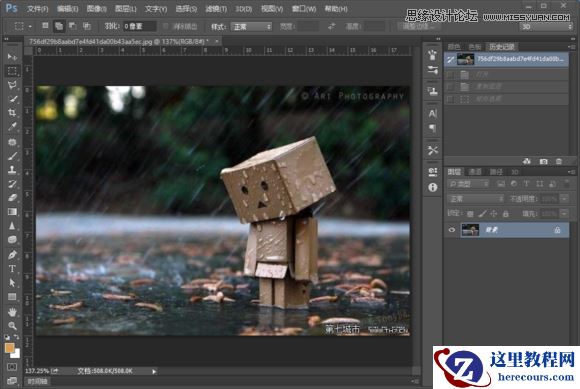Select the Spot Healing Brush tool
The height and width of the screenshot is (389, 580).
click(12, 142)
